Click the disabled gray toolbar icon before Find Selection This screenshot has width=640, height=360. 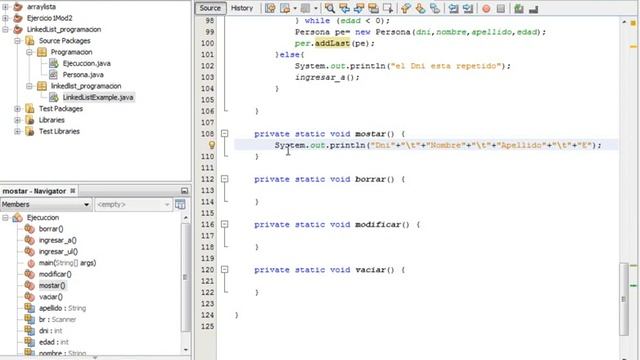305,8
